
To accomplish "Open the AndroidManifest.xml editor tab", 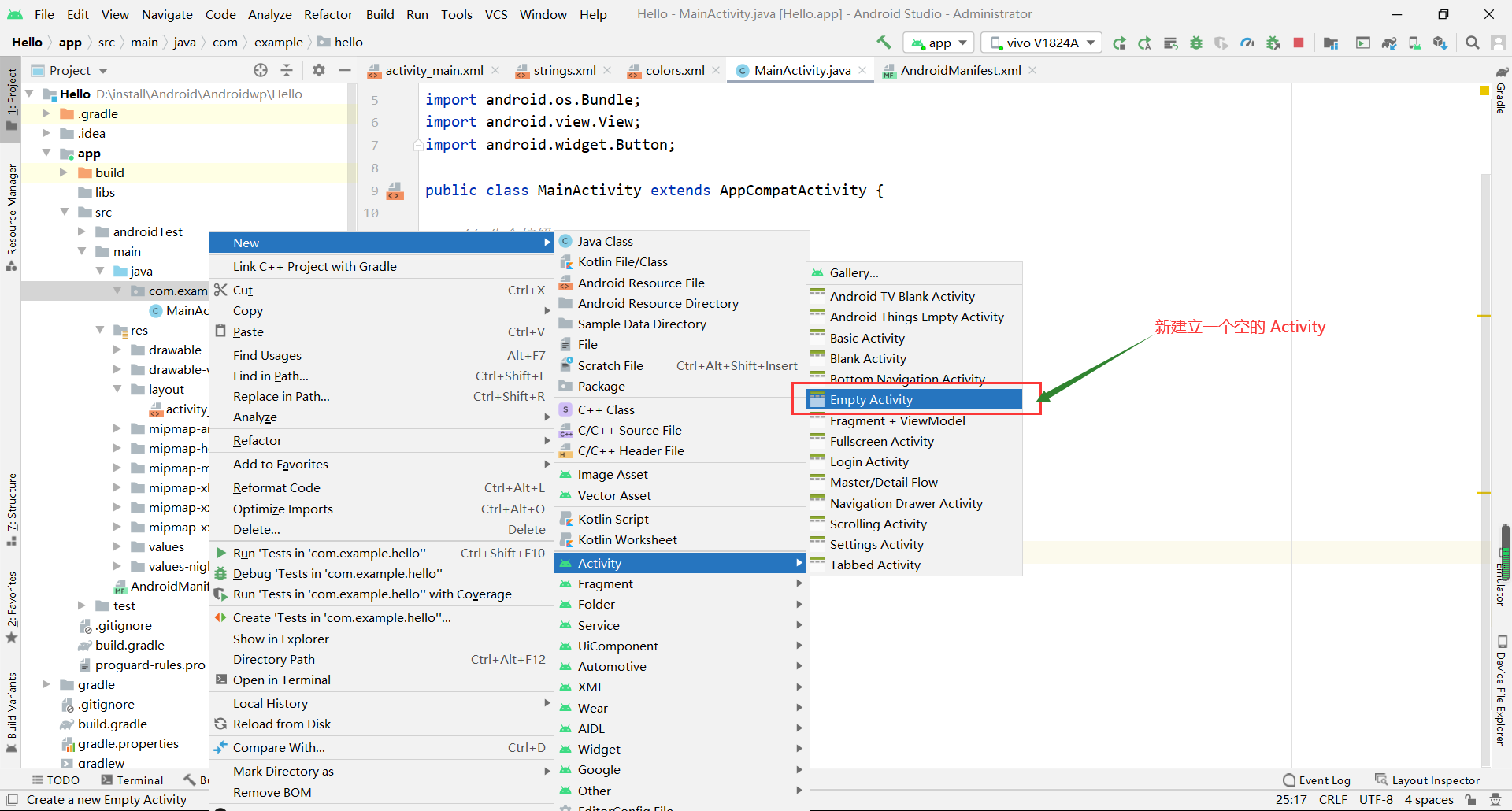I will click(960, 70).
